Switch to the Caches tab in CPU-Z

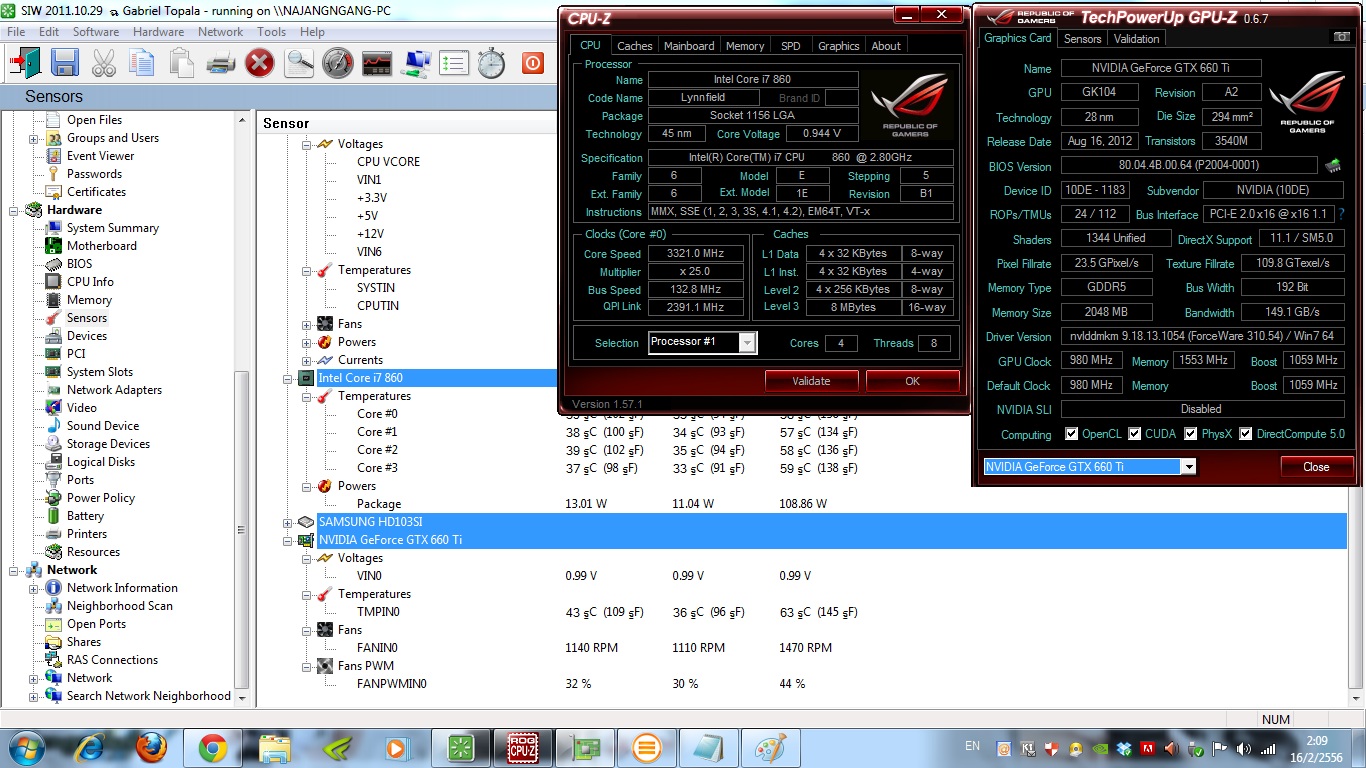pos(635,46)
